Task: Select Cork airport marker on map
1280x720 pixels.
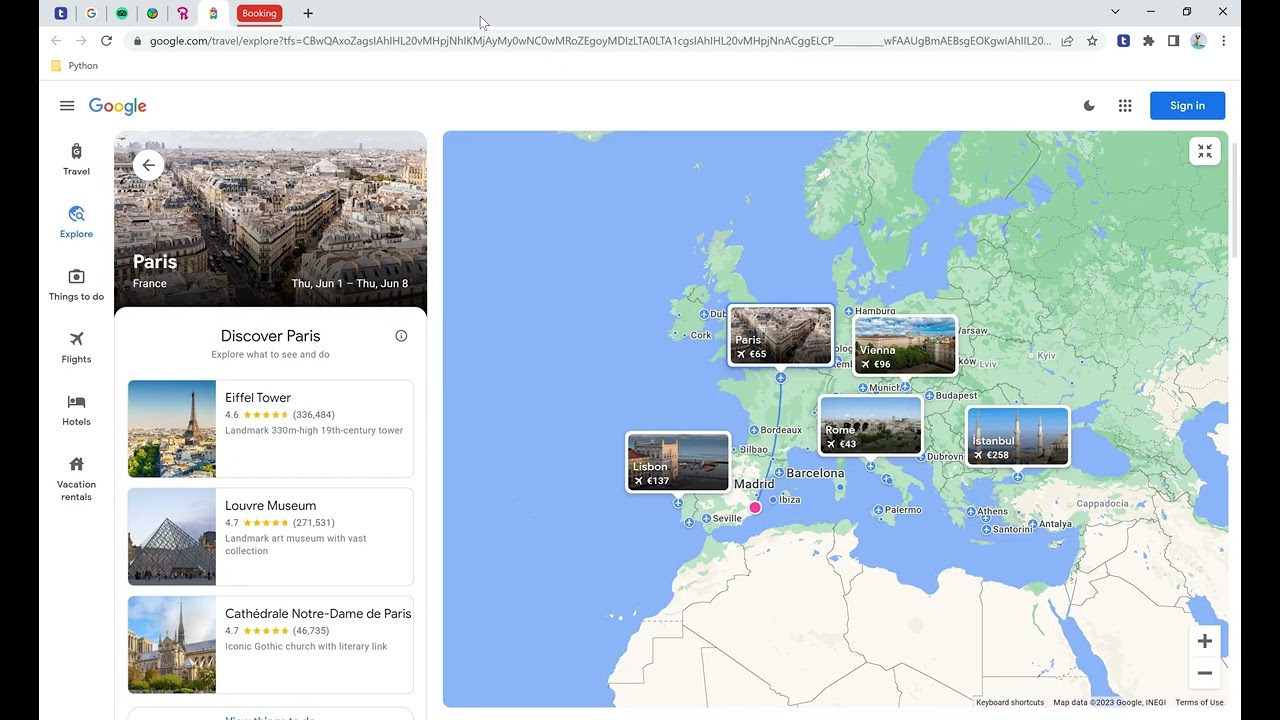Action: (x=684, y=336)
